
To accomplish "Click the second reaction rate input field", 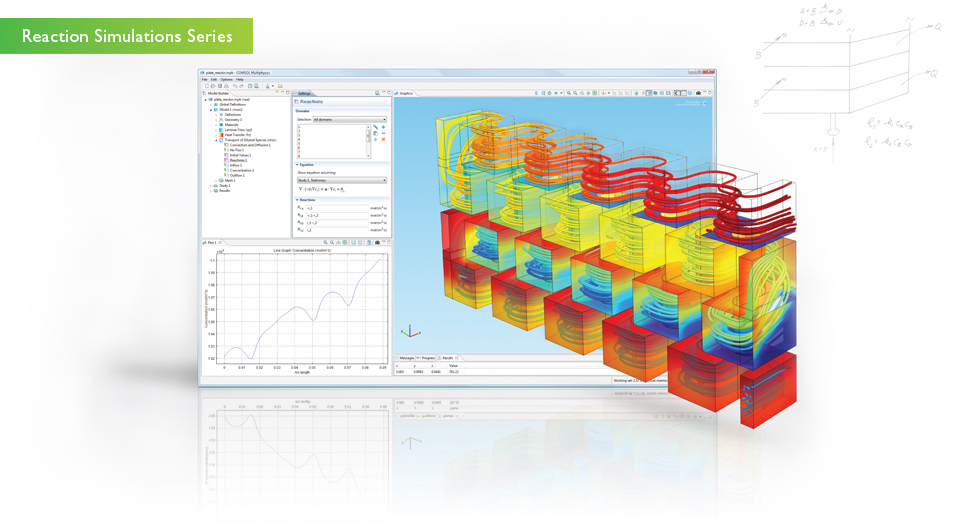I will (337, 215).
